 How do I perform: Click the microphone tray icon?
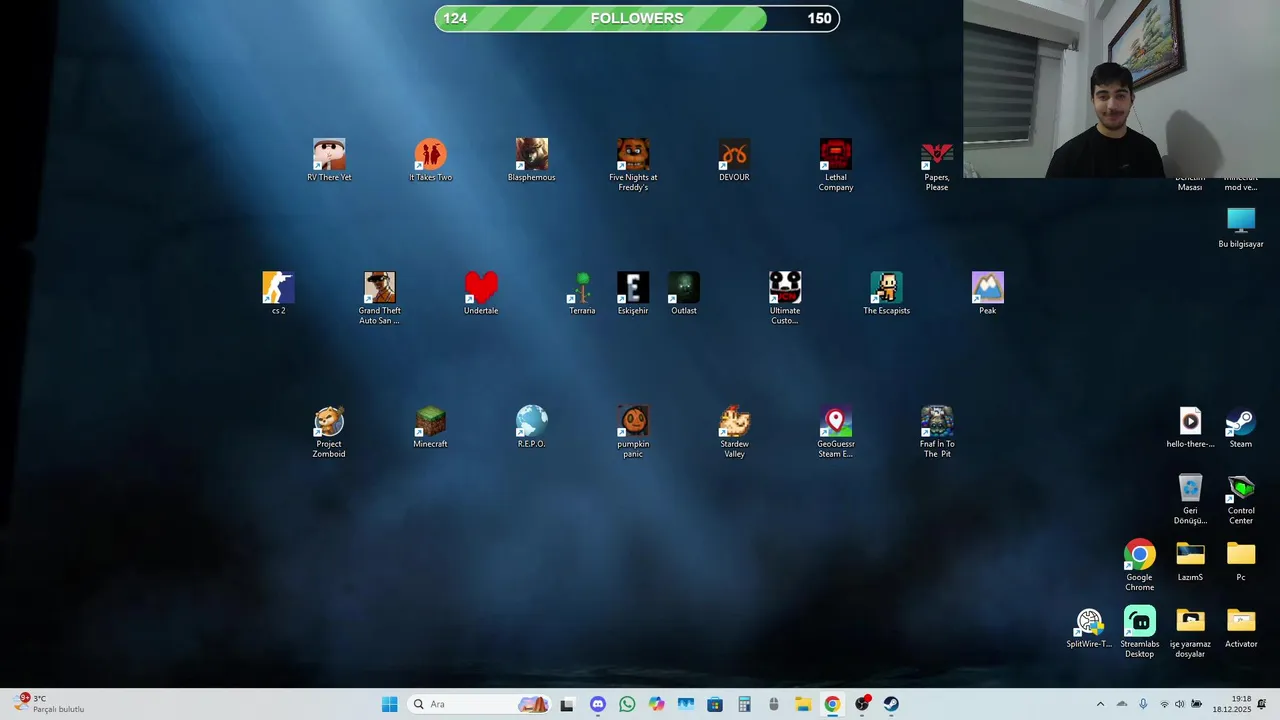click(1143, 704)
